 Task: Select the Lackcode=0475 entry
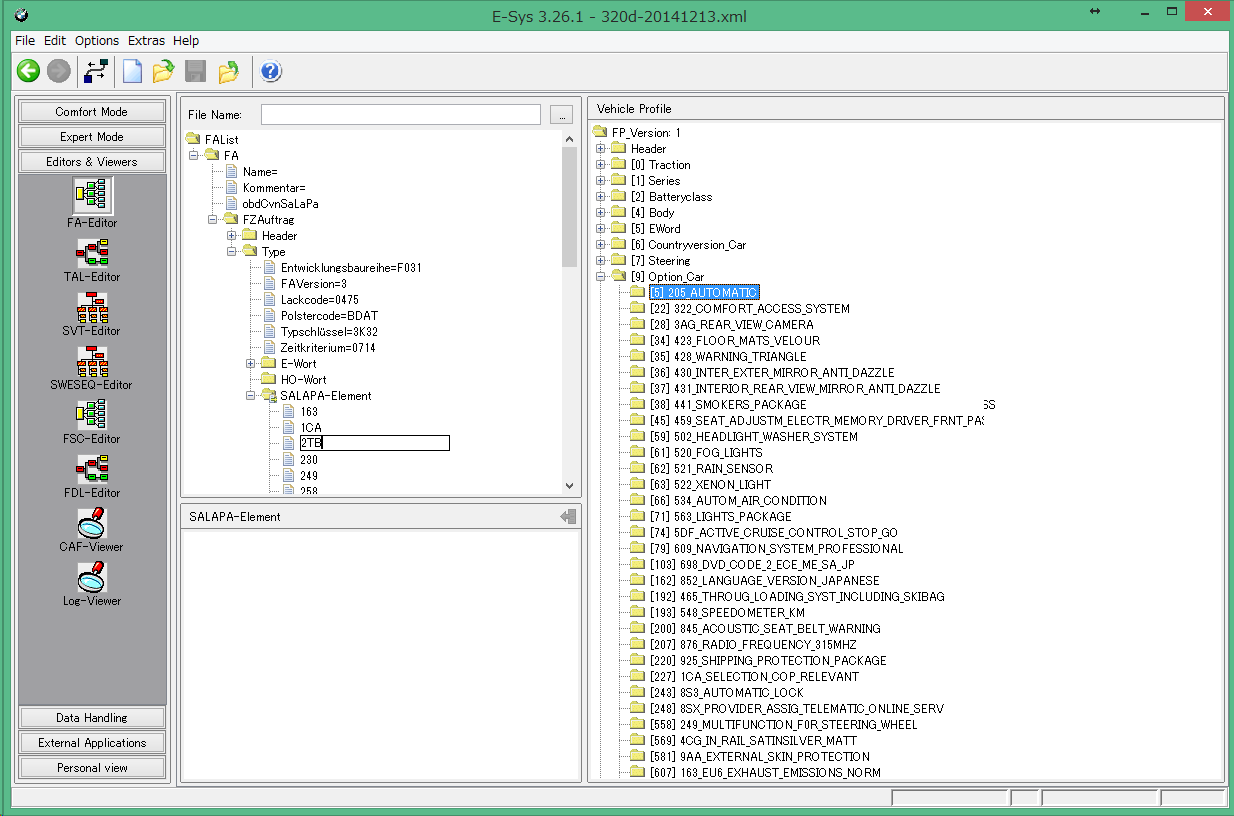click(319, 300)
